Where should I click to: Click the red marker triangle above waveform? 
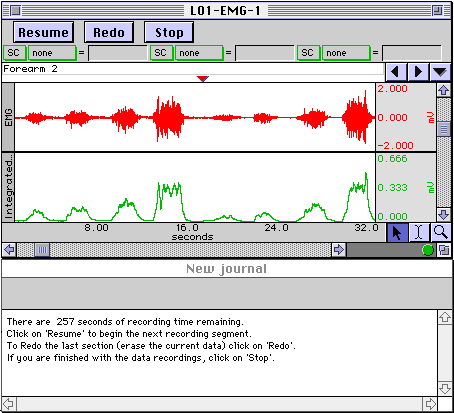pos(203,79)
